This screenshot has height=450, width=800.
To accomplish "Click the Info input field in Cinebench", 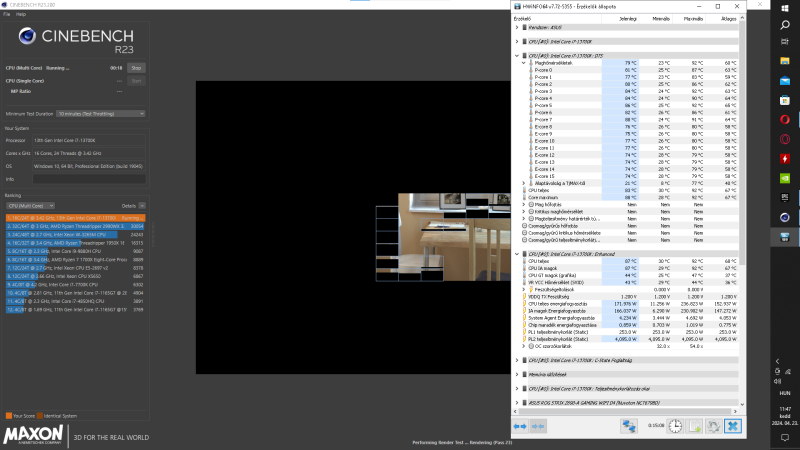I will (89, 179).
